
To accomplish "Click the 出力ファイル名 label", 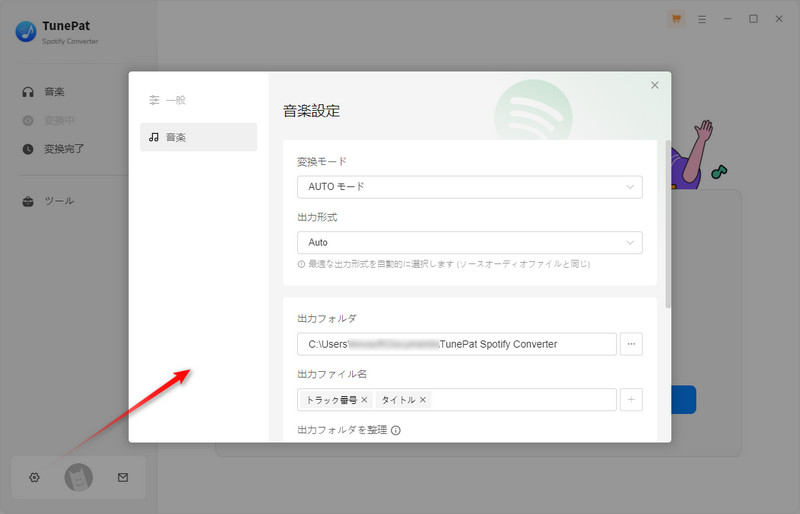I will pos(332,374).
